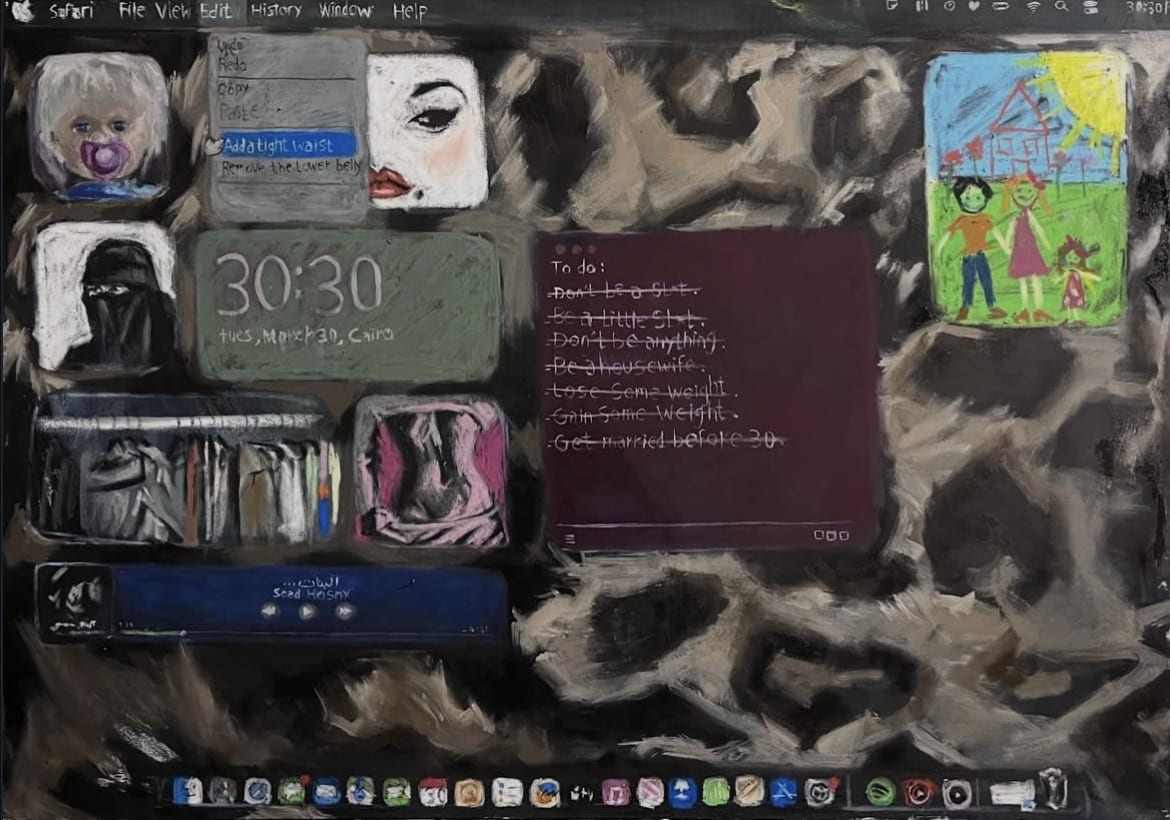Select Copy in the Edit menu
Screen dimensions: 1170x820
tap(234, 89)
